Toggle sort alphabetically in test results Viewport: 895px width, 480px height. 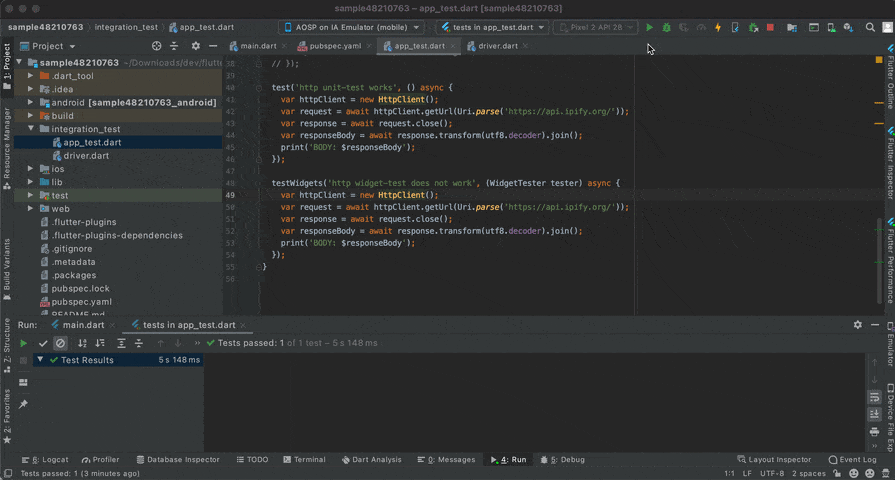click(82, 343)
